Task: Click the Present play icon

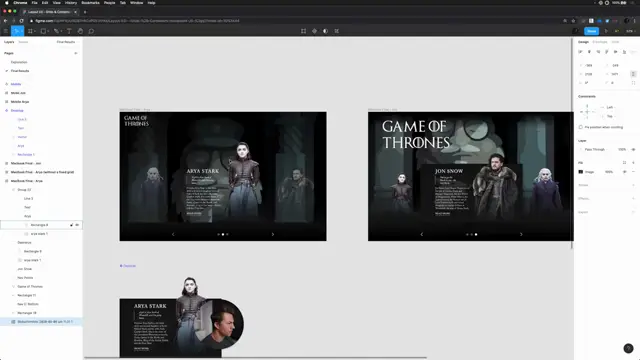Action: point(606,31)
